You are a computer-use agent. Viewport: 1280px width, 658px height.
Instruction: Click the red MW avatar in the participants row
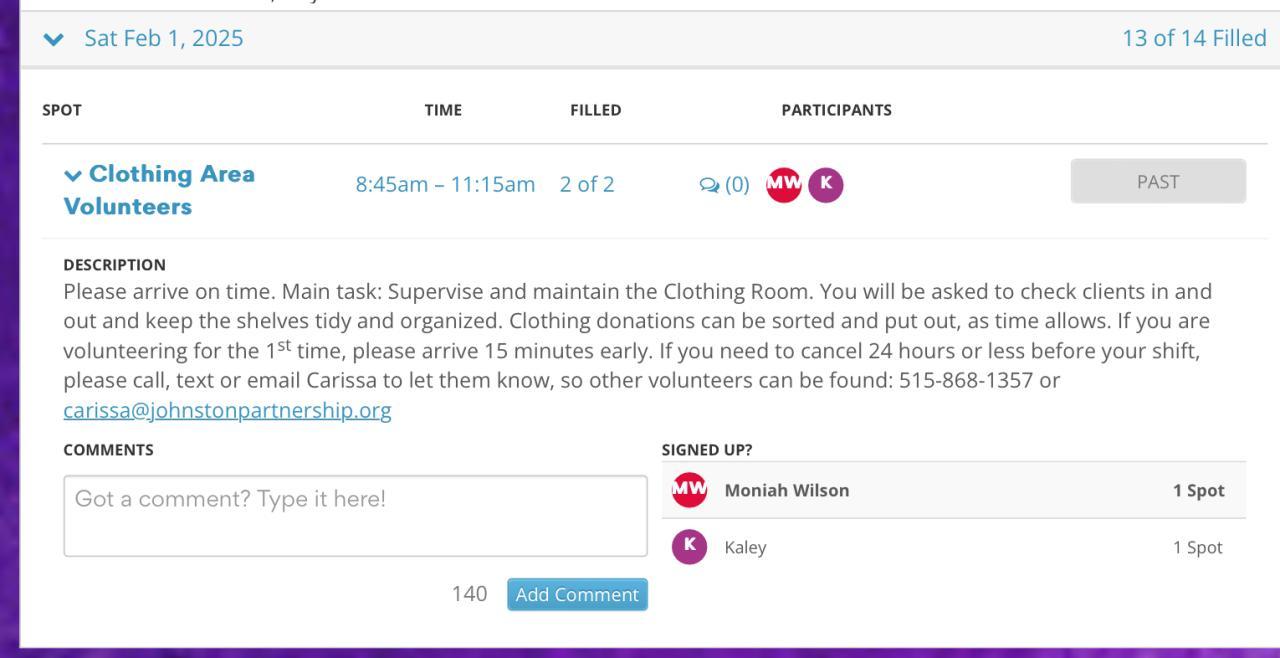pos(783,185)
